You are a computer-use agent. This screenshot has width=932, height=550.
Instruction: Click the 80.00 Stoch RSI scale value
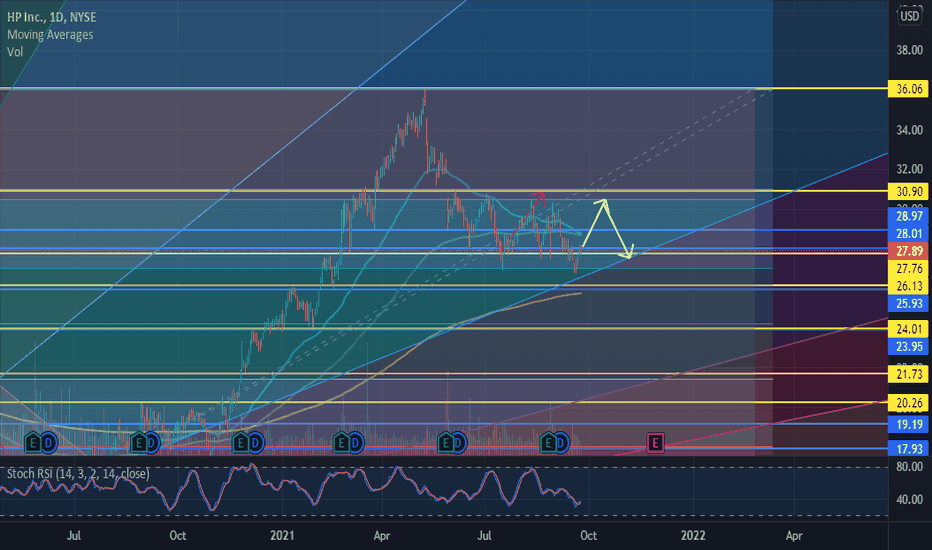(x=909, y=467)
